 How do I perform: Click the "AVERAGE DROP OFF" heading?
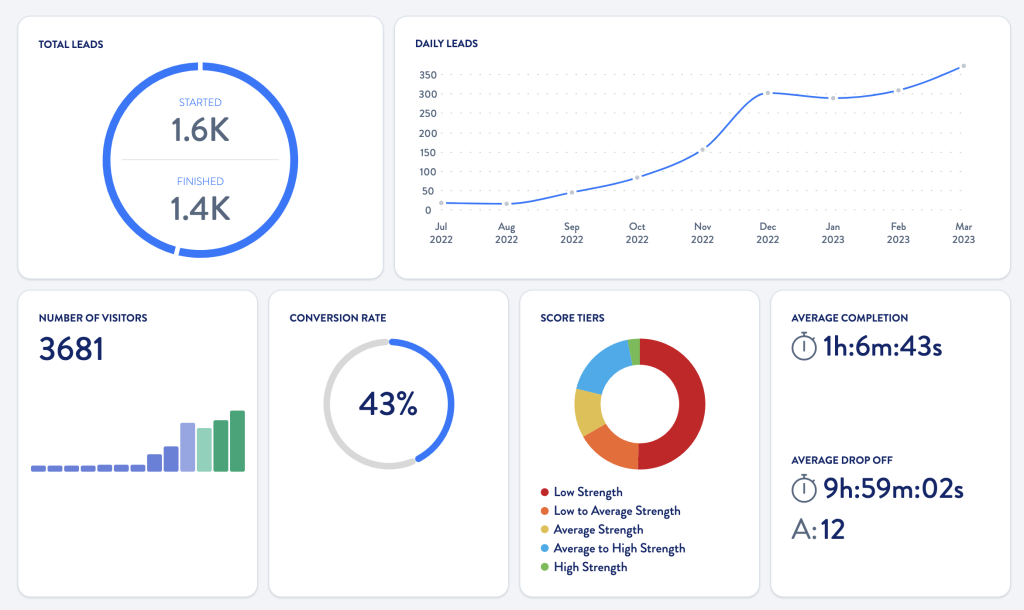[x=842, y=460]
